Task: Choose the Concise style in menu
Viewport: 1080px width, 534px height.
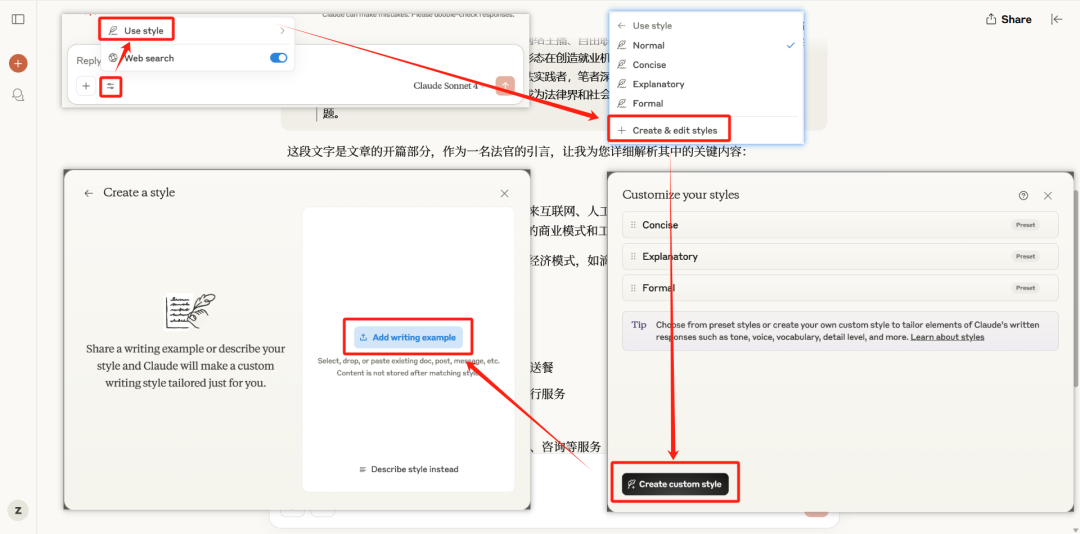Action: tap(649, 65)
